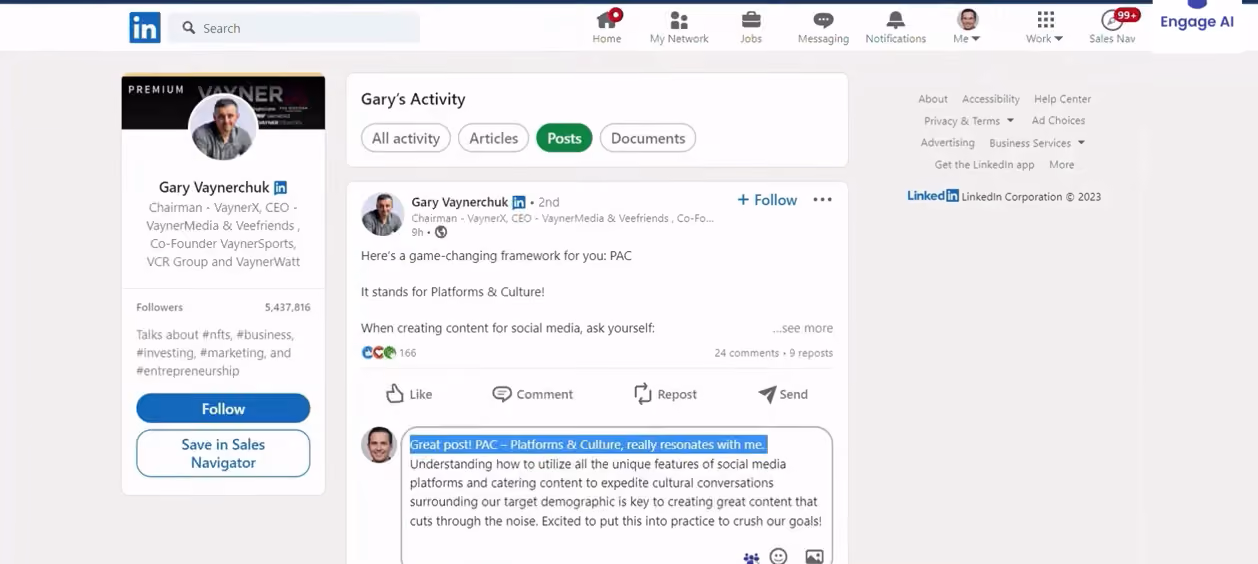Viewport: 1258px width, 564px height.
Task: Click the Comment speech bubble button
Action: (532, 394)
